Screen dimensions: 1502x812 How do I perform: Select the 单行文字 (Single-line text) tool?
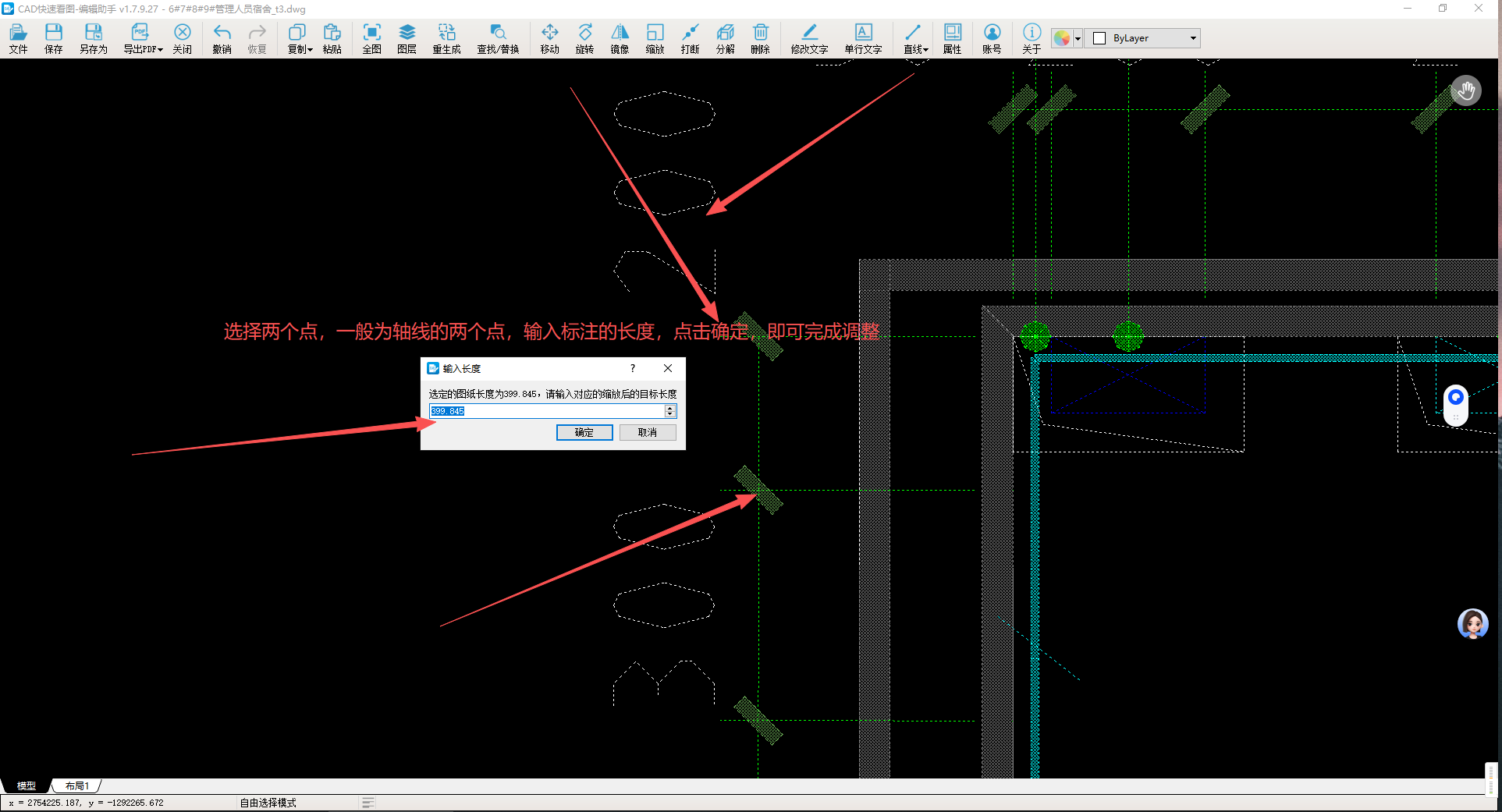(x=863, y=38)
